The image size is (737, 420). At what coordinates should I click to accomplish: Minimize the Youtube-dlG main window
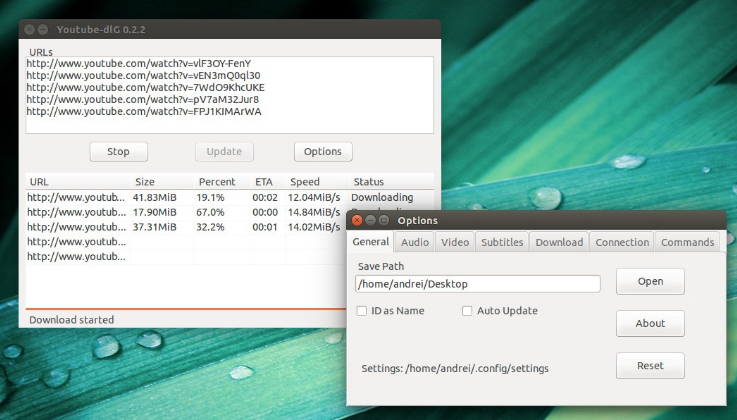coord(43,30)
